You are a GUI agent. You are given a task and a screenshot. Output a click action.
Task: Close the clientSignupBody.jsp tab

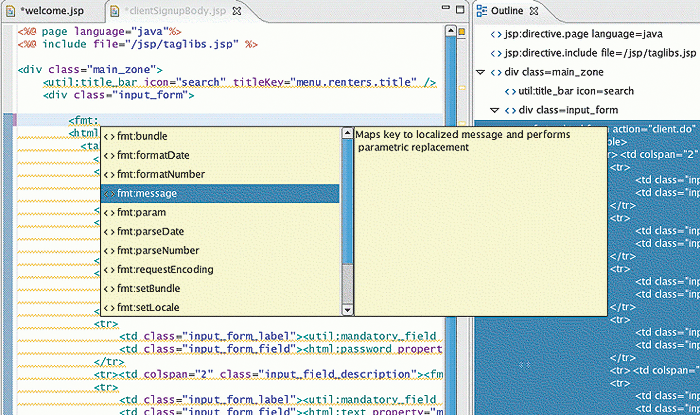[x=237, y=11]
